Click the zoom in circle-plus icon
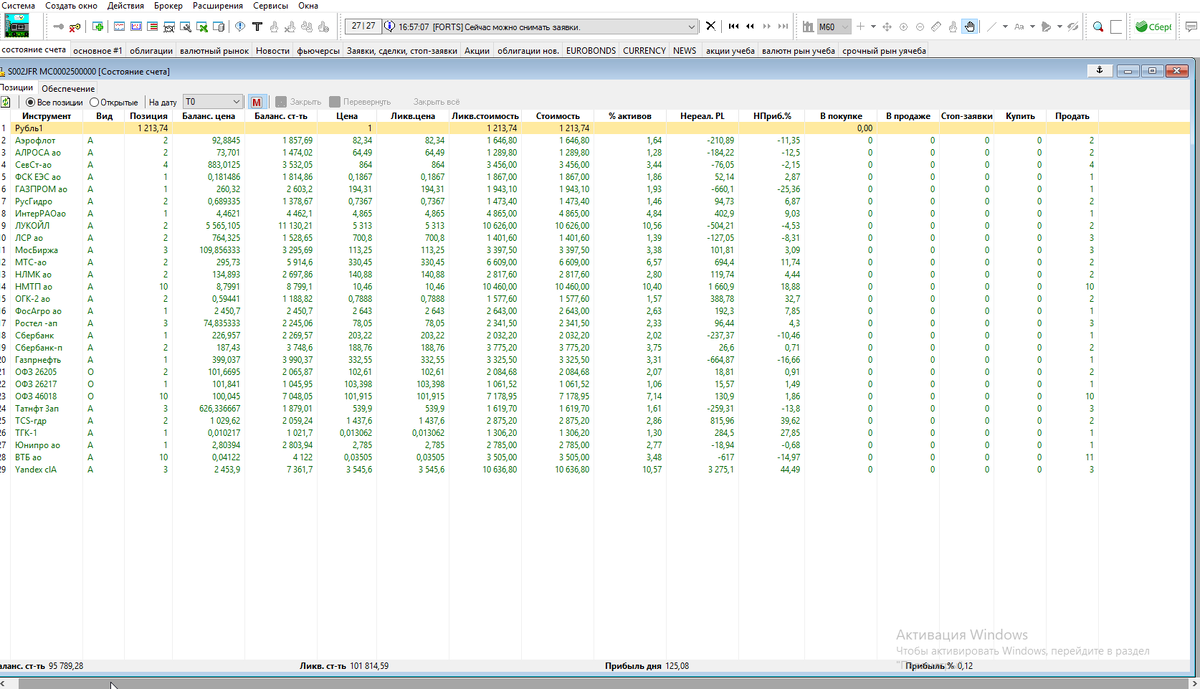 903,26
